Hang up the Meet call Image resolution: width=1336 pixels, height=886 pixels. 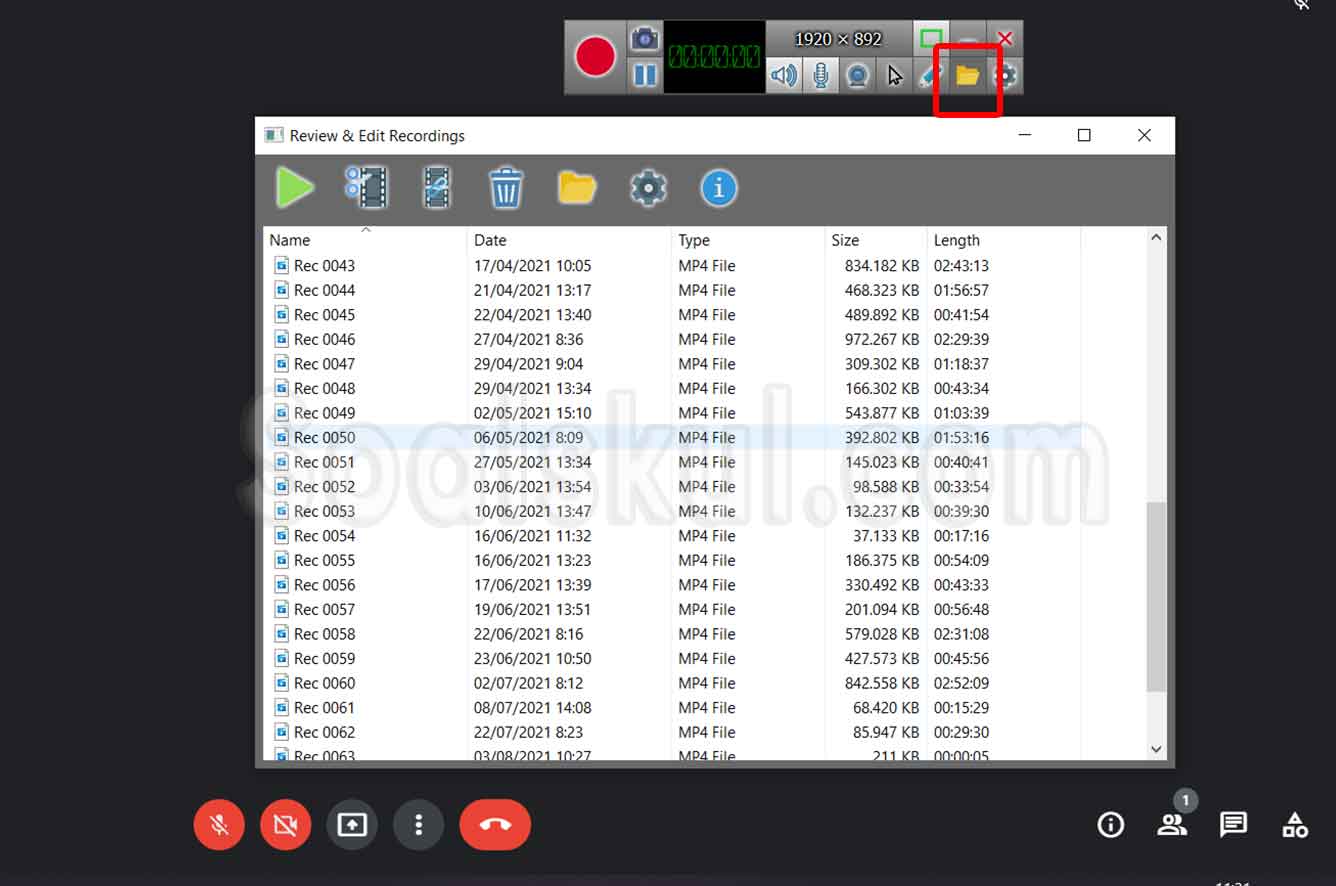click(x=495, y=825)
